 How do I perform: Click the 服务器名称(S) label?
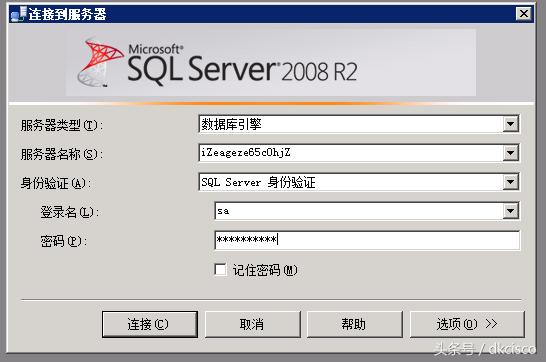(x=62, y=154)
